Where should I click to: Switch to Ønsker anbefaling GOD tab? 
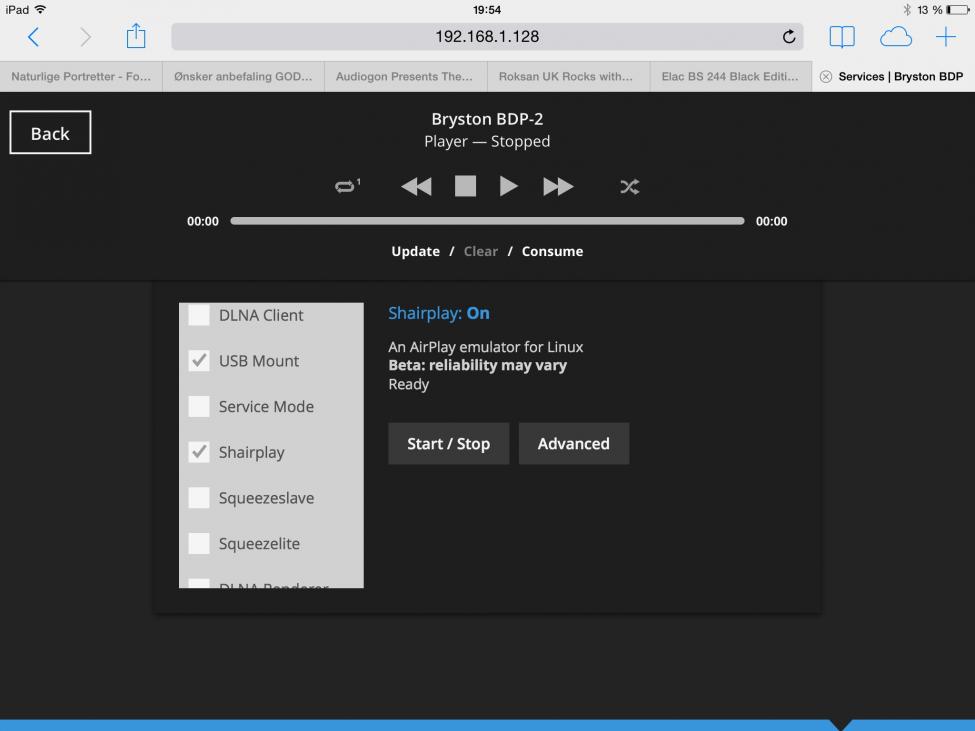[x=243, y=76]
